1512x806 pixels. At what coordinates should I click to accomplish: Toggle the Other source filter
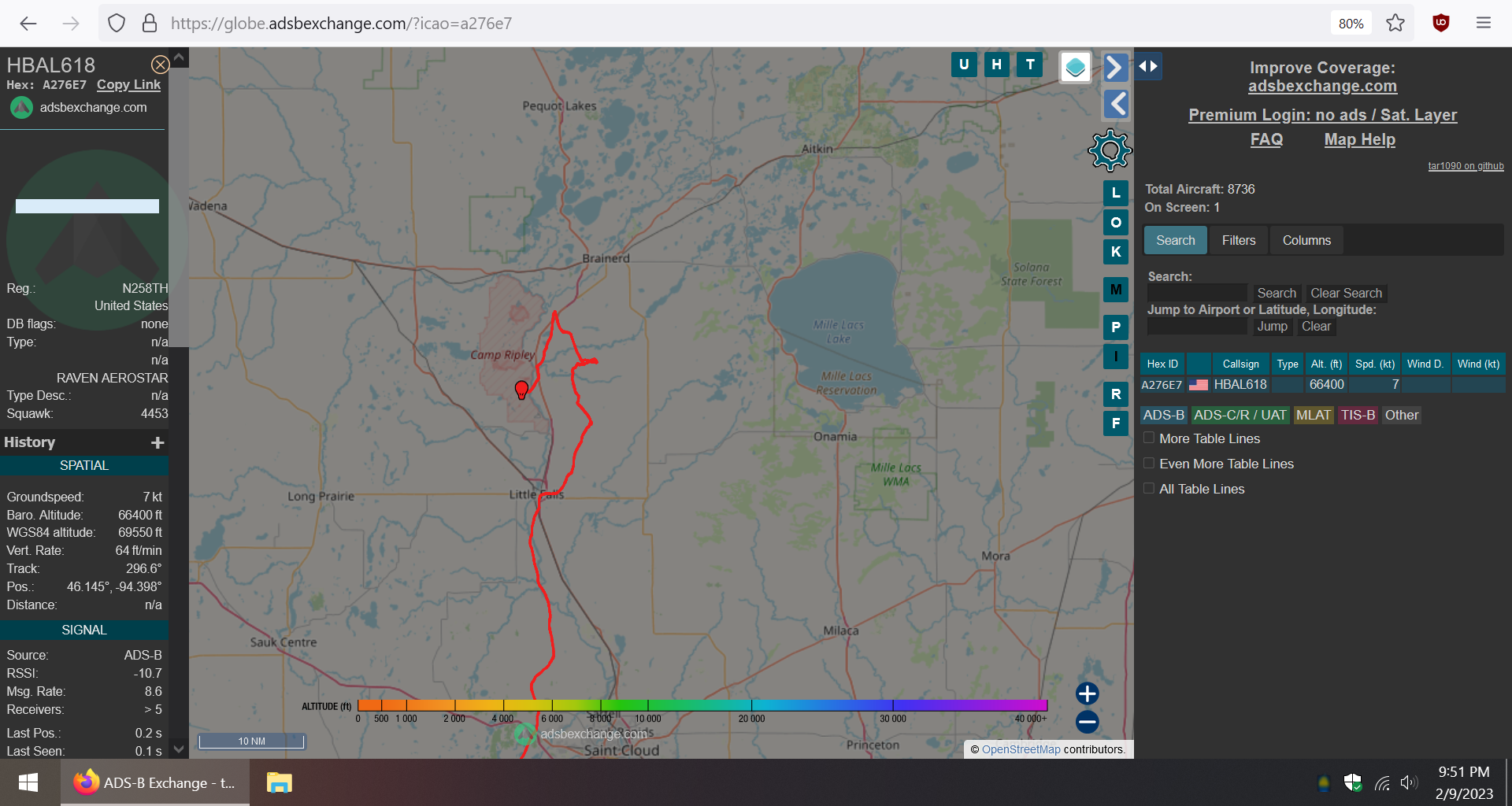tap(1402, 416)
